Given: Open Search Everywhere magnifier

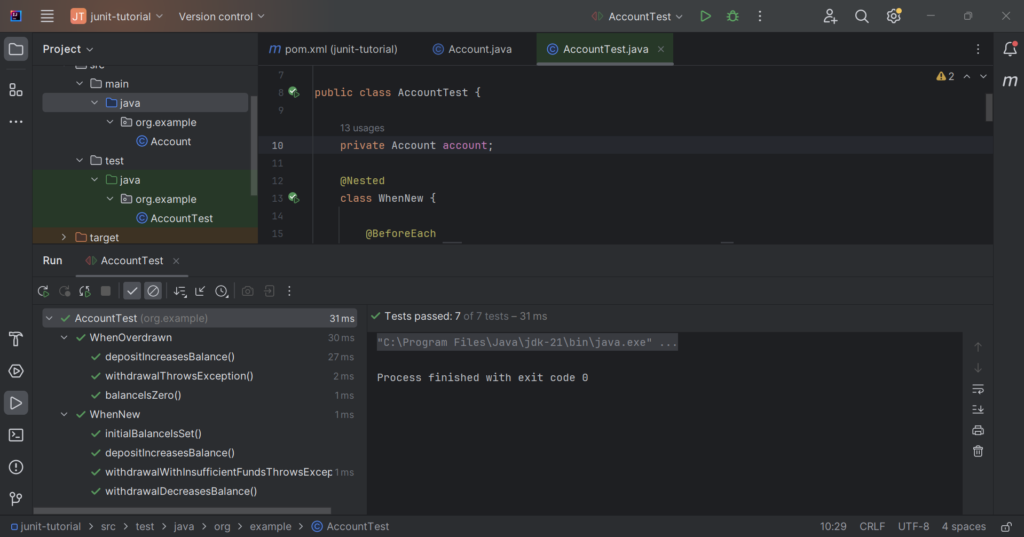Looking at the screenshot, I should coord(861,16).
